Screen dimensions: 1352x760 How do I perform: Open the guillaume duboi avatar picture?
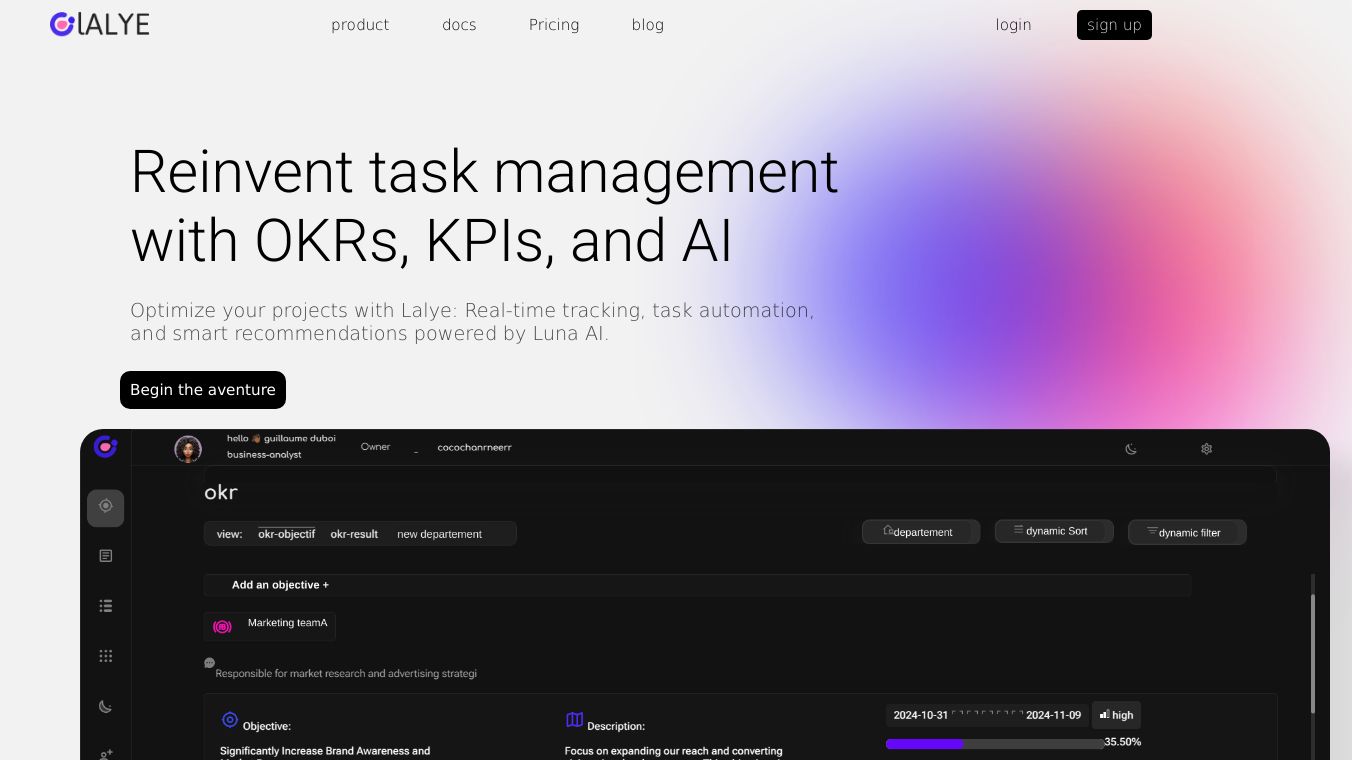pyautogui.click(x=188, y=449)
